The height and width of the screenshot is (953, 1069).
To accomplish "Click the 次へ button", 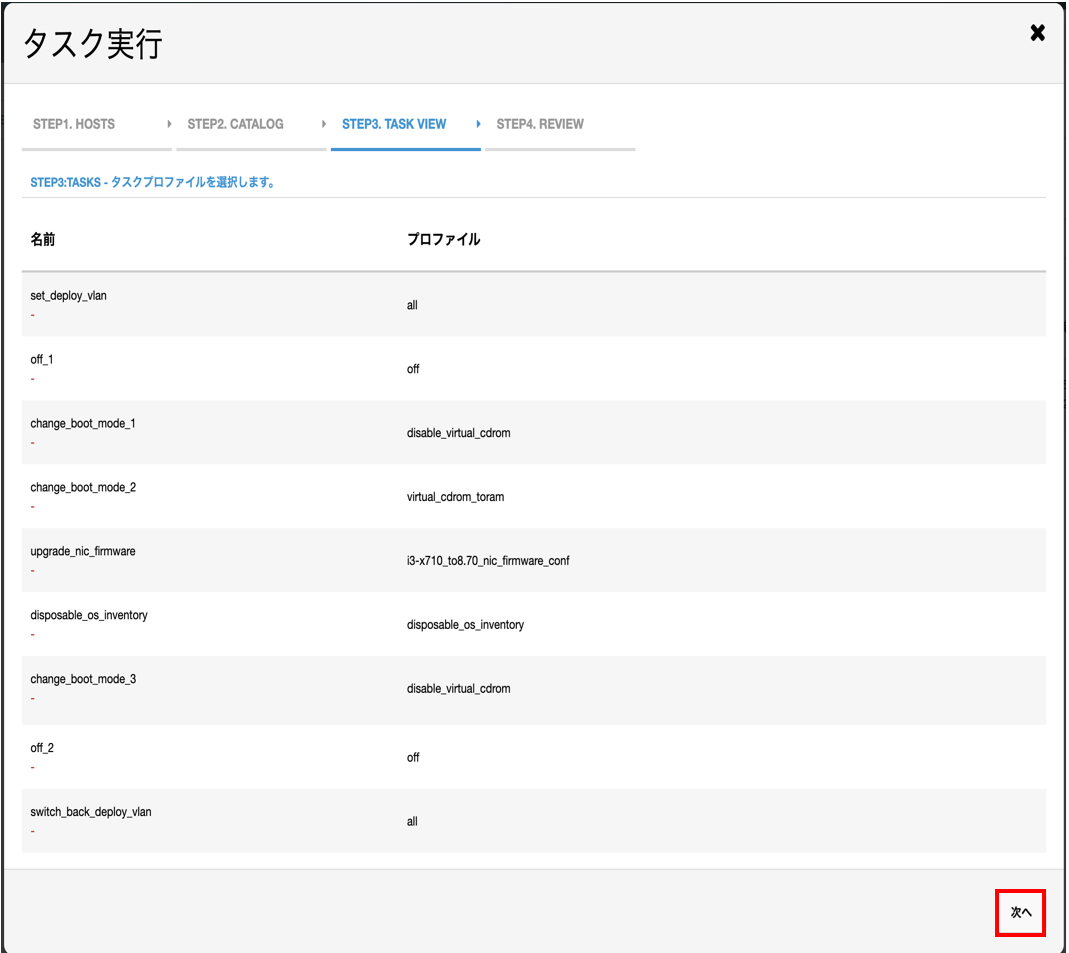I will [x=1020, y=913].
